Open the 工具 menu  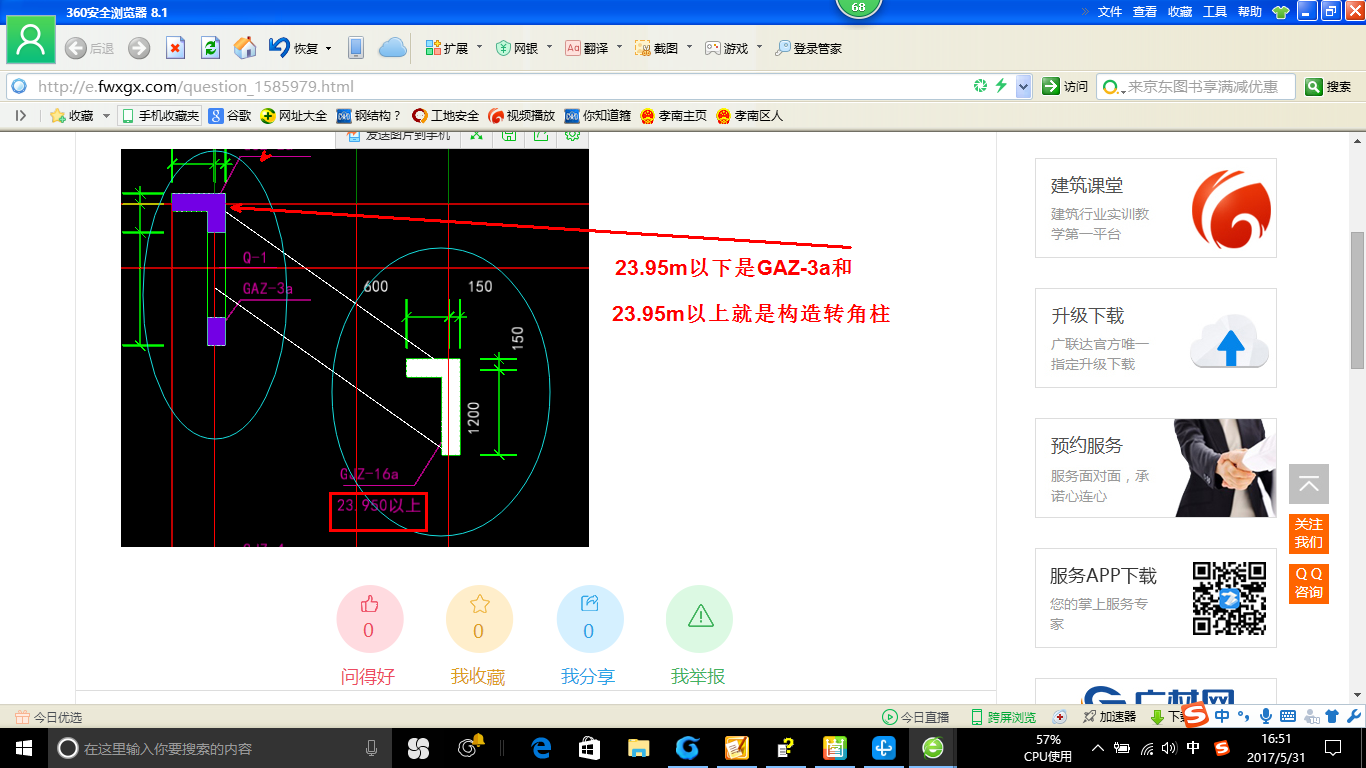[x=1215, y=12]
